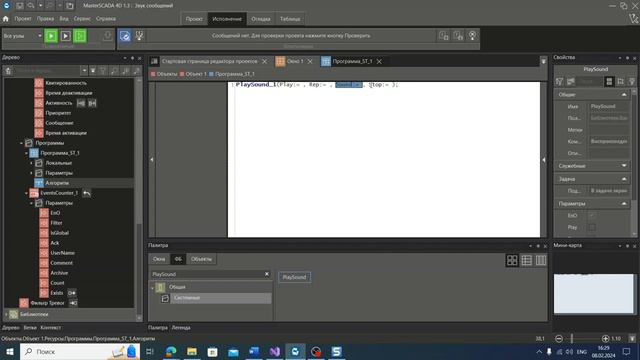Collapse the Программы tree node
This screenshot has height=360, width=640.
point(22,143)
